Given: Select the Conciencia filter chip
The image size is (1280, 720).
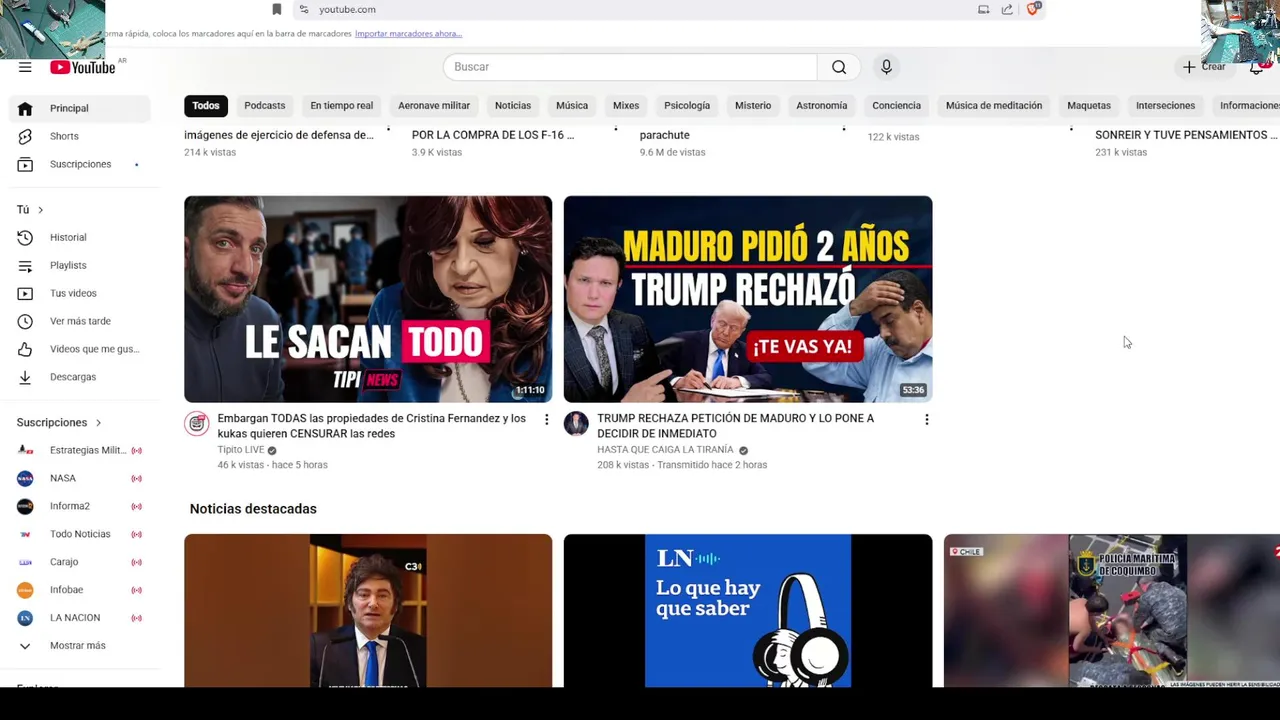Looking at the screenshot, I should [896, 105].
